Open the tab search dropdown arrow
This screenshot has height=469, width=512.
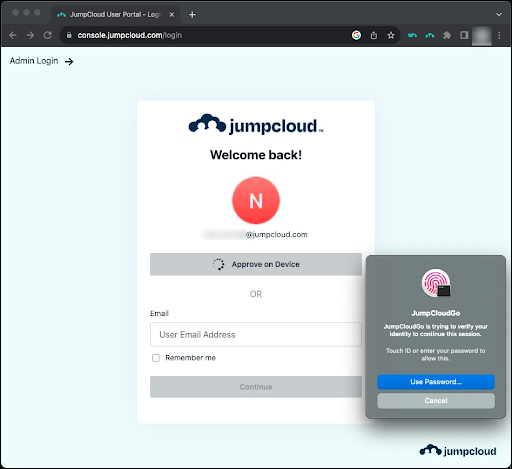(499, 15)
